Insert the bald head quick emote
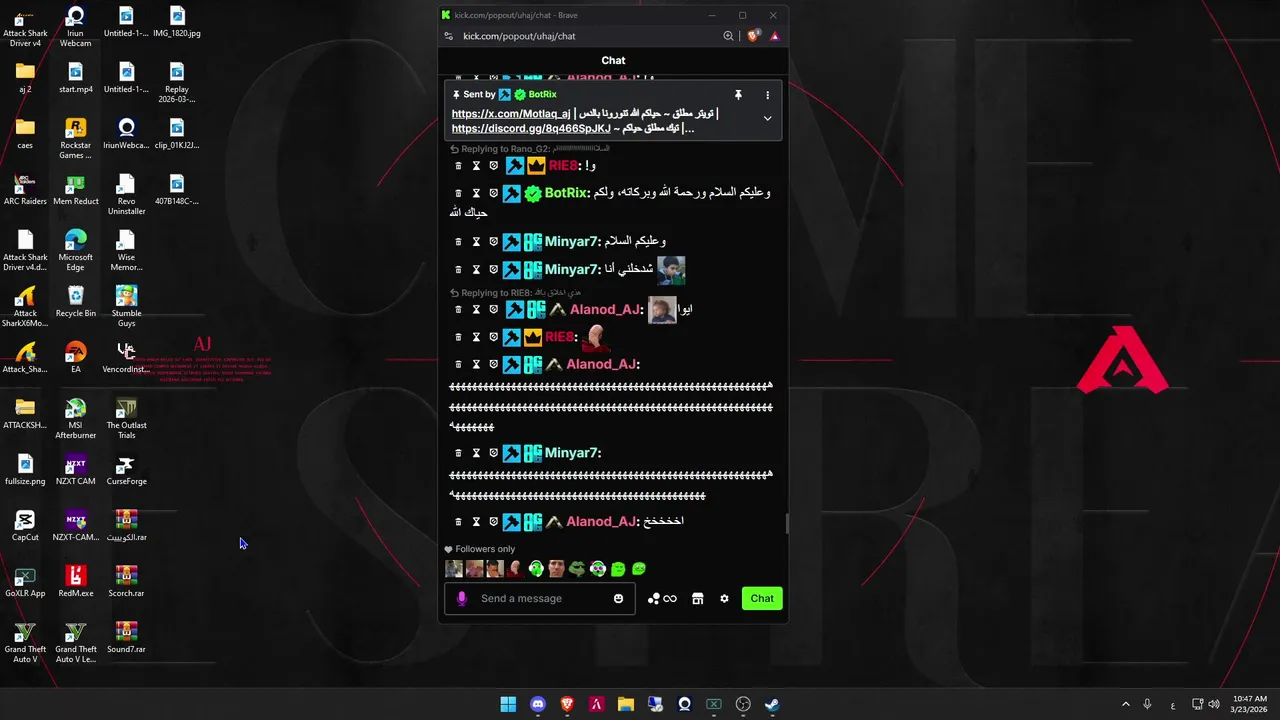The width and height of the screenshot is (1280, 720). [x=515, y=569]
